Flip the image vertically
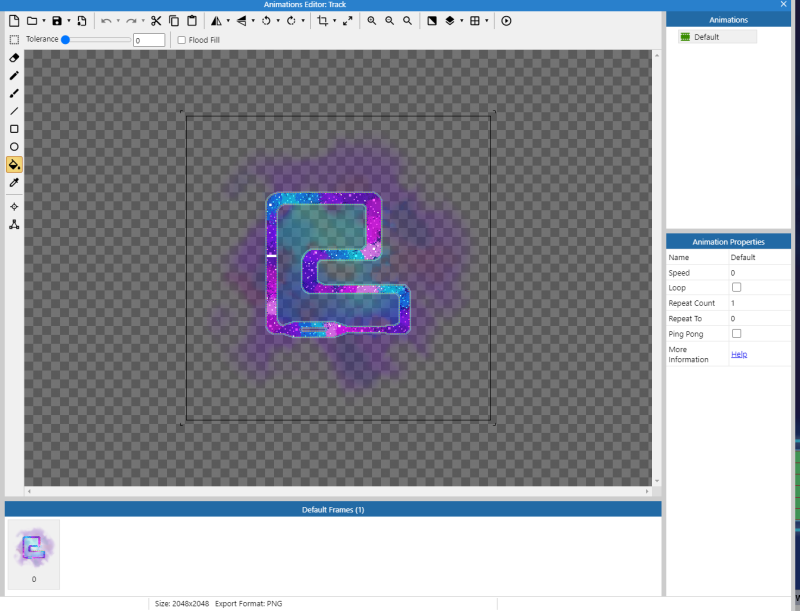 tap(241, 21)
